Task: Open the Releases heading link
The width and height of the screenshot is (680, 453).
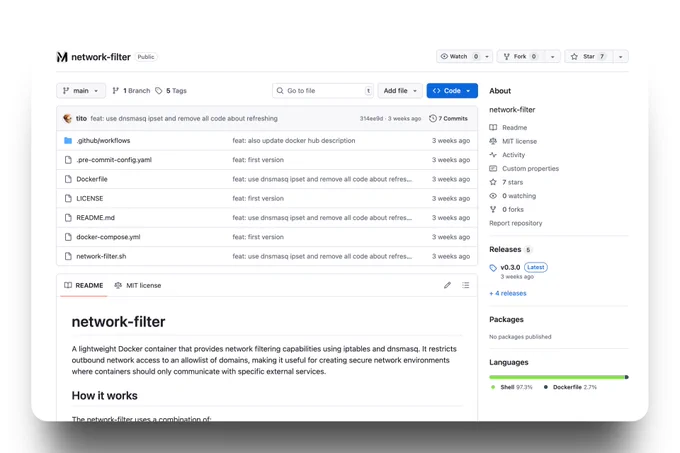Action: [505, 249]
